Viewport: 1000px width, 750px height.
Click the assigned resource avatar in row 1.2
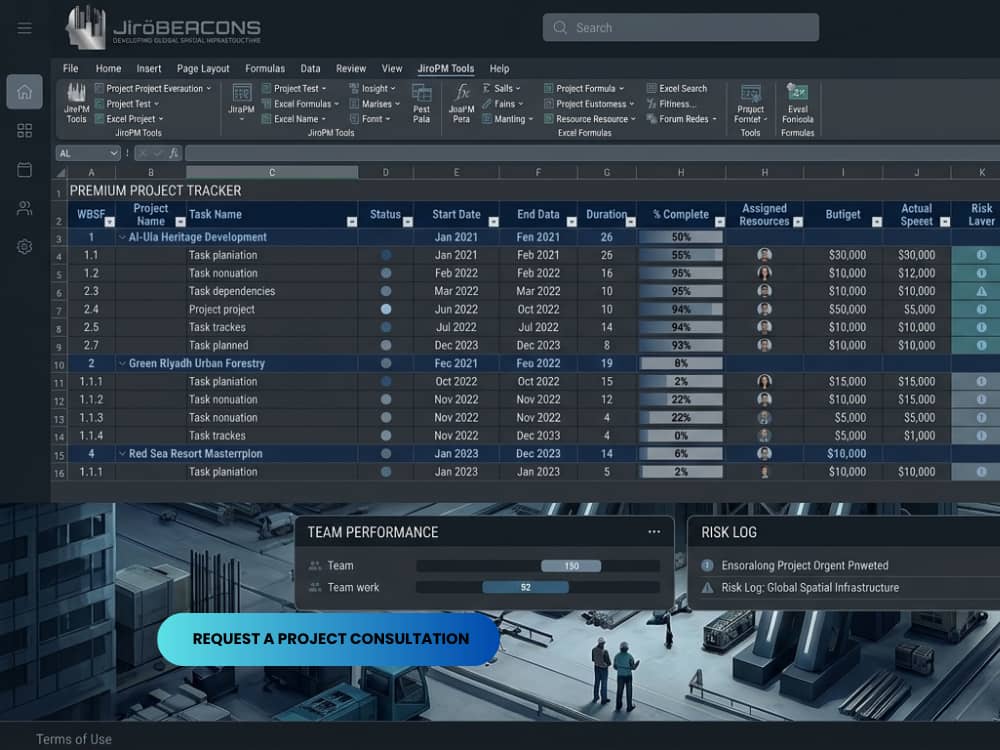point(764,273)
